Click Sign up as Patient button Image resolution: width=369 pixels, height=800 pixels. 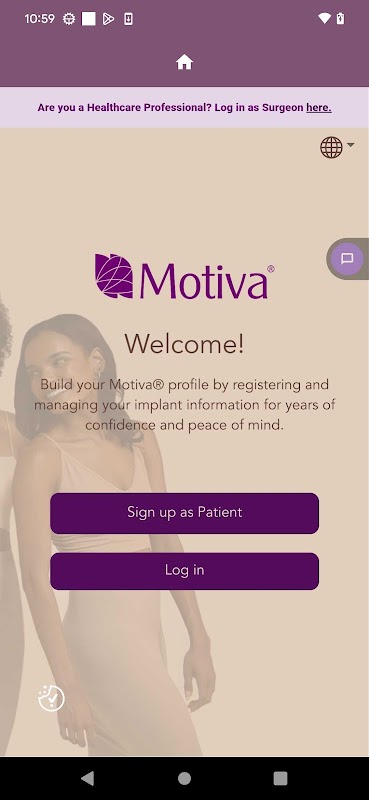click(x=184, y=513)
